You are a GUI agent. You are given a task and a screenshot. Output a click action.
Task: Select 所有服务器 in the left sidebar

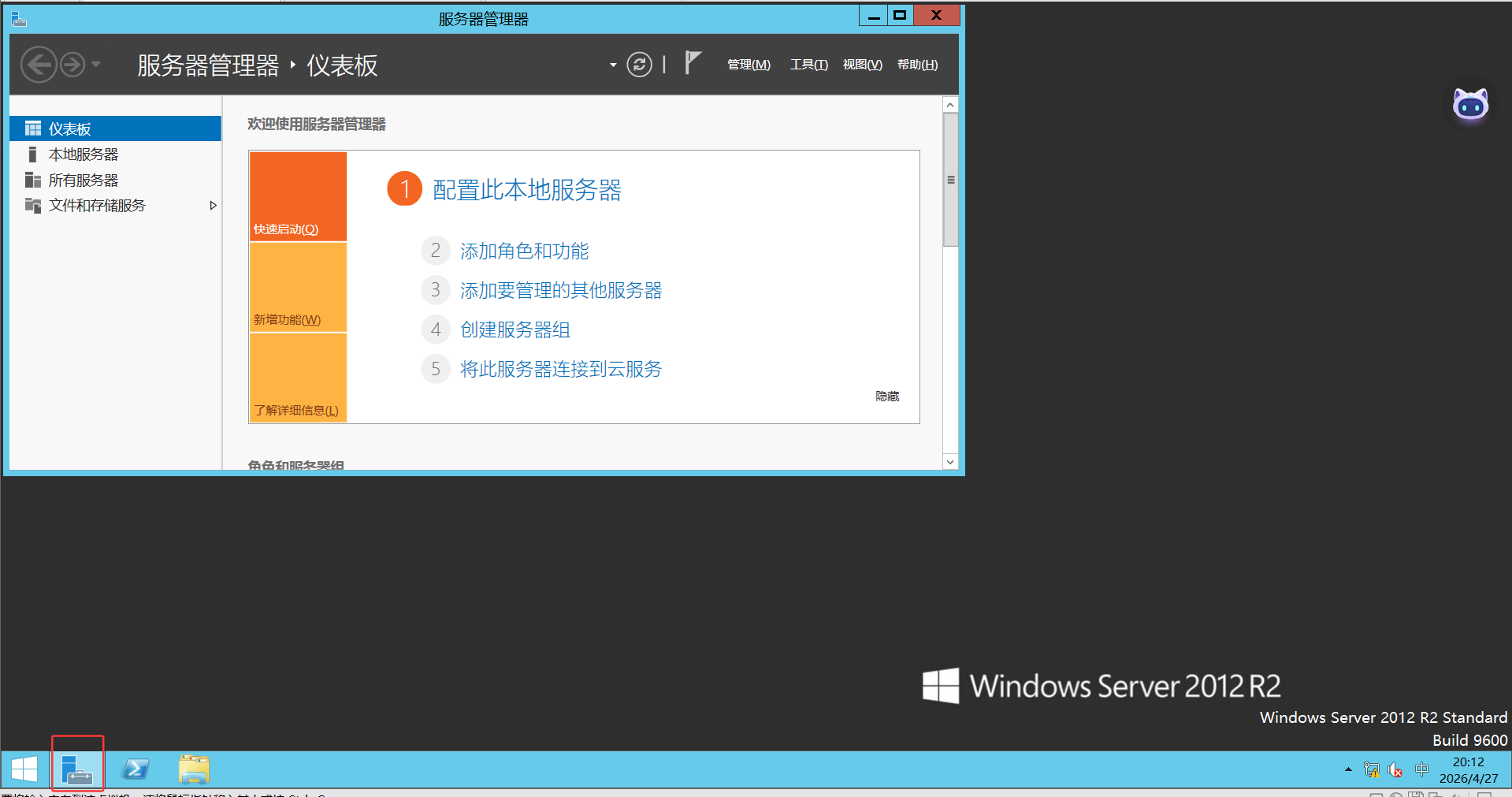[115, 181]
